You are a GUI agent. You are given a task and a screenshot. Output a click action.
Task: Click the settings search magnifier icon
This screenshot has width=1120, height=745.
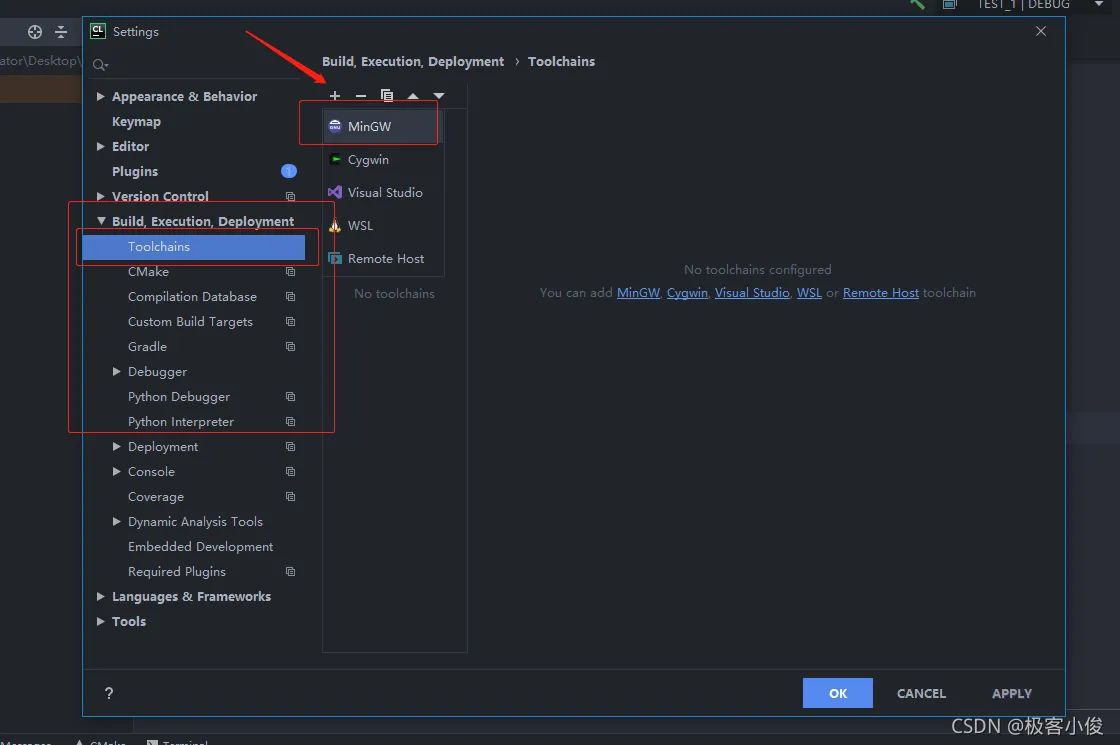(x=100, y=65)
